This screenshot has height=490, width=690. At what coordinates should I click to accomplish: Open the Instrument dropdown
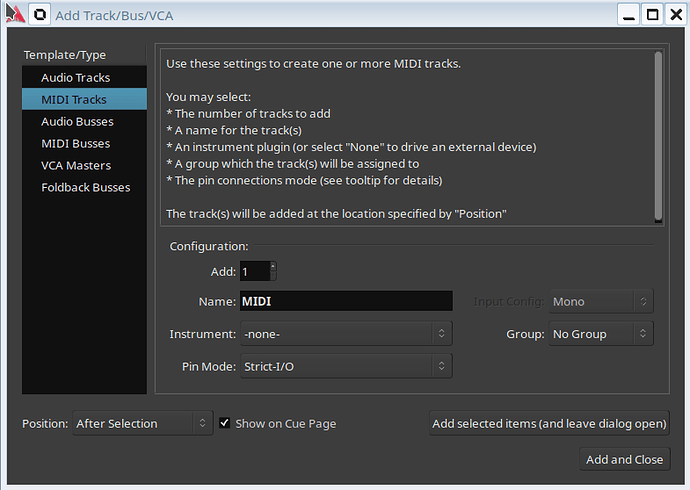345,334
